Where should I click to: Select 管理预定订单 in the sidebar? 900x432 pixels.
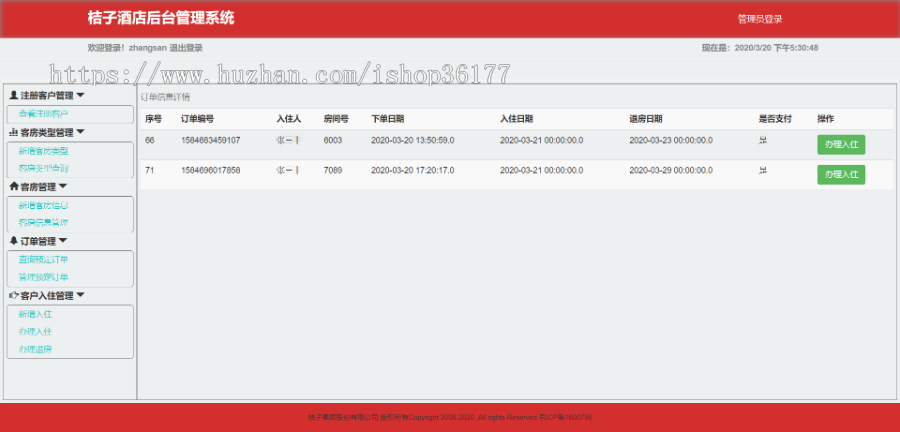(x=44, y=277)
